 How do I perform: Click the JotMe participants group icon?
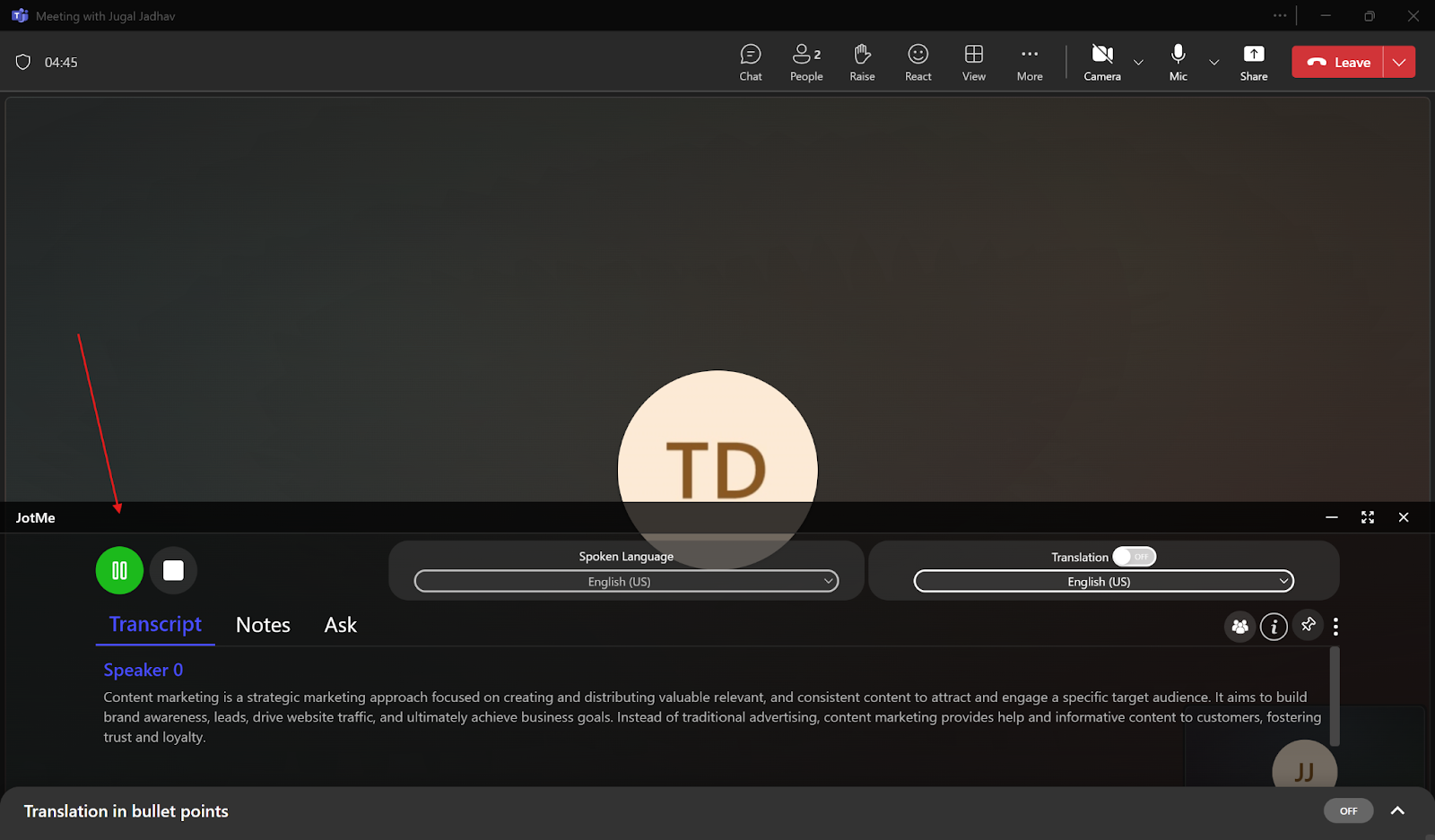point(1239,627)
